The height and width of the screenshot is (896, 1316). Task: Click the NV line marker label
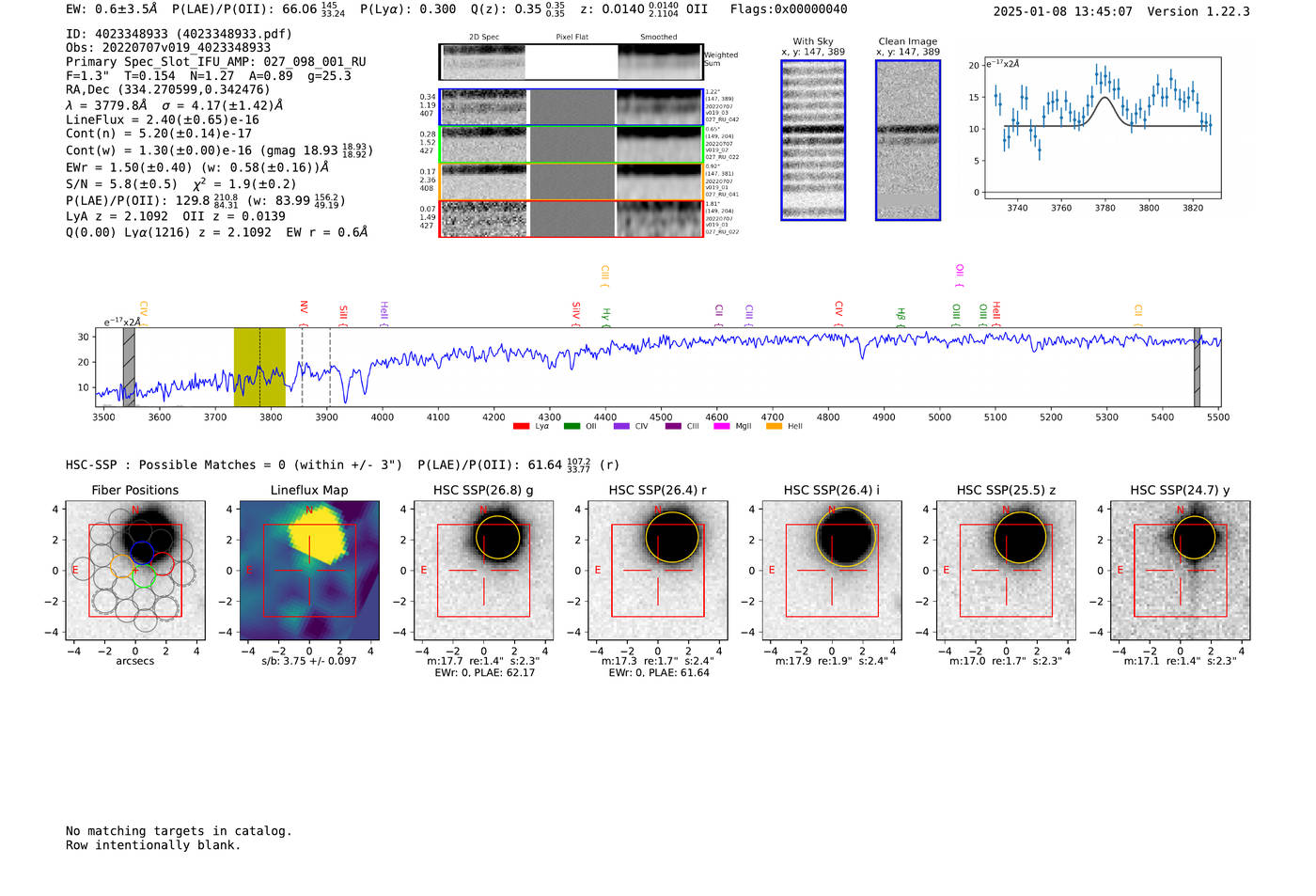point(304,307)
